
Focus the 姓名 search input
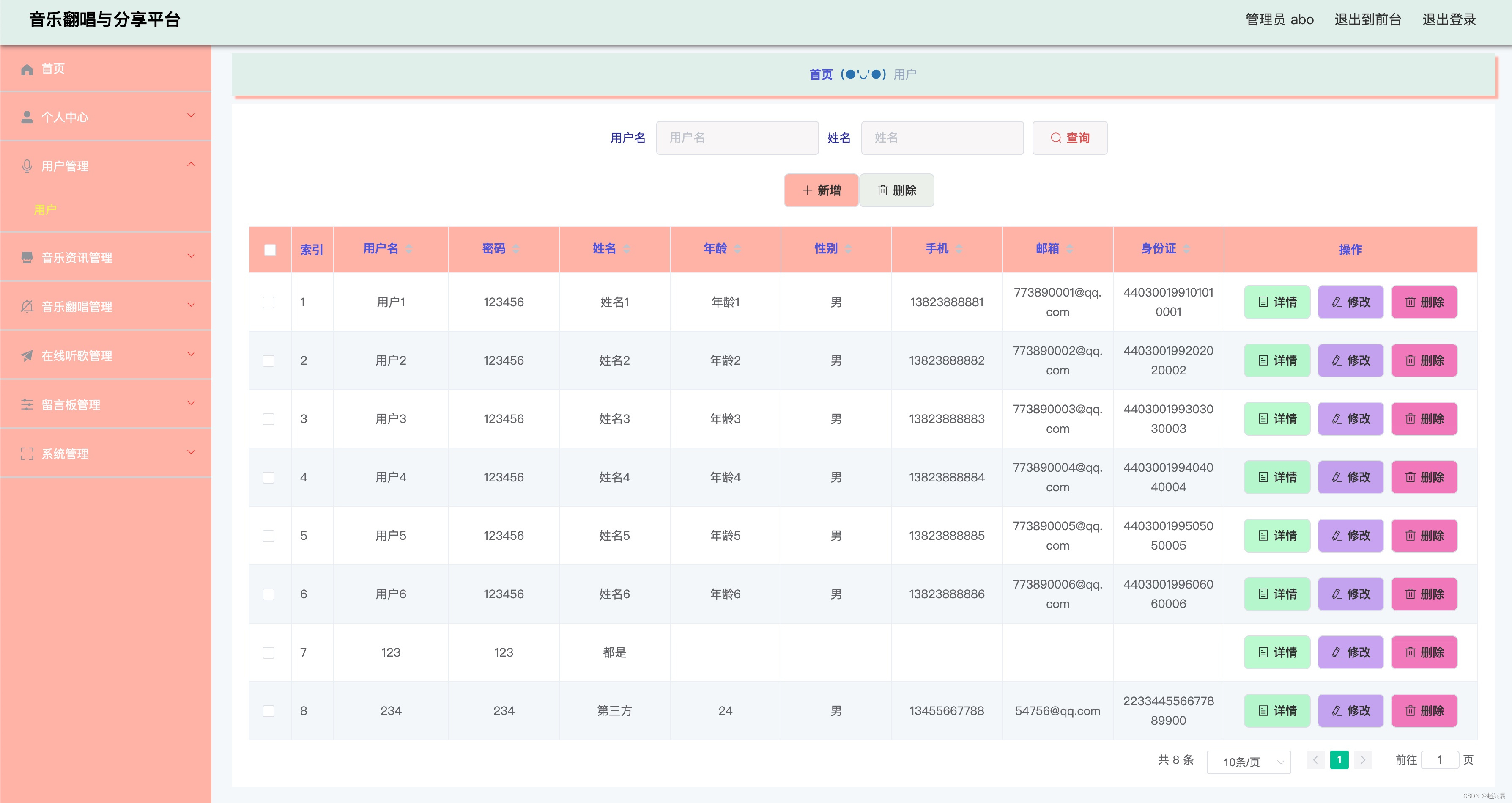coord(942,138)
